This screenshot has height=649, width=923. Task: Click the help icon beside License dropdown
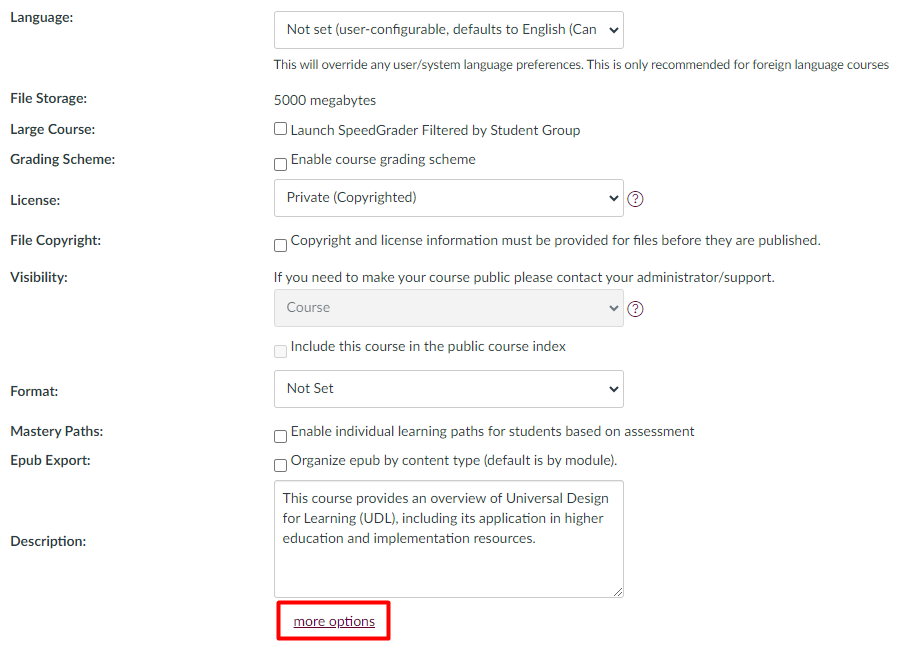coord(635,199)
